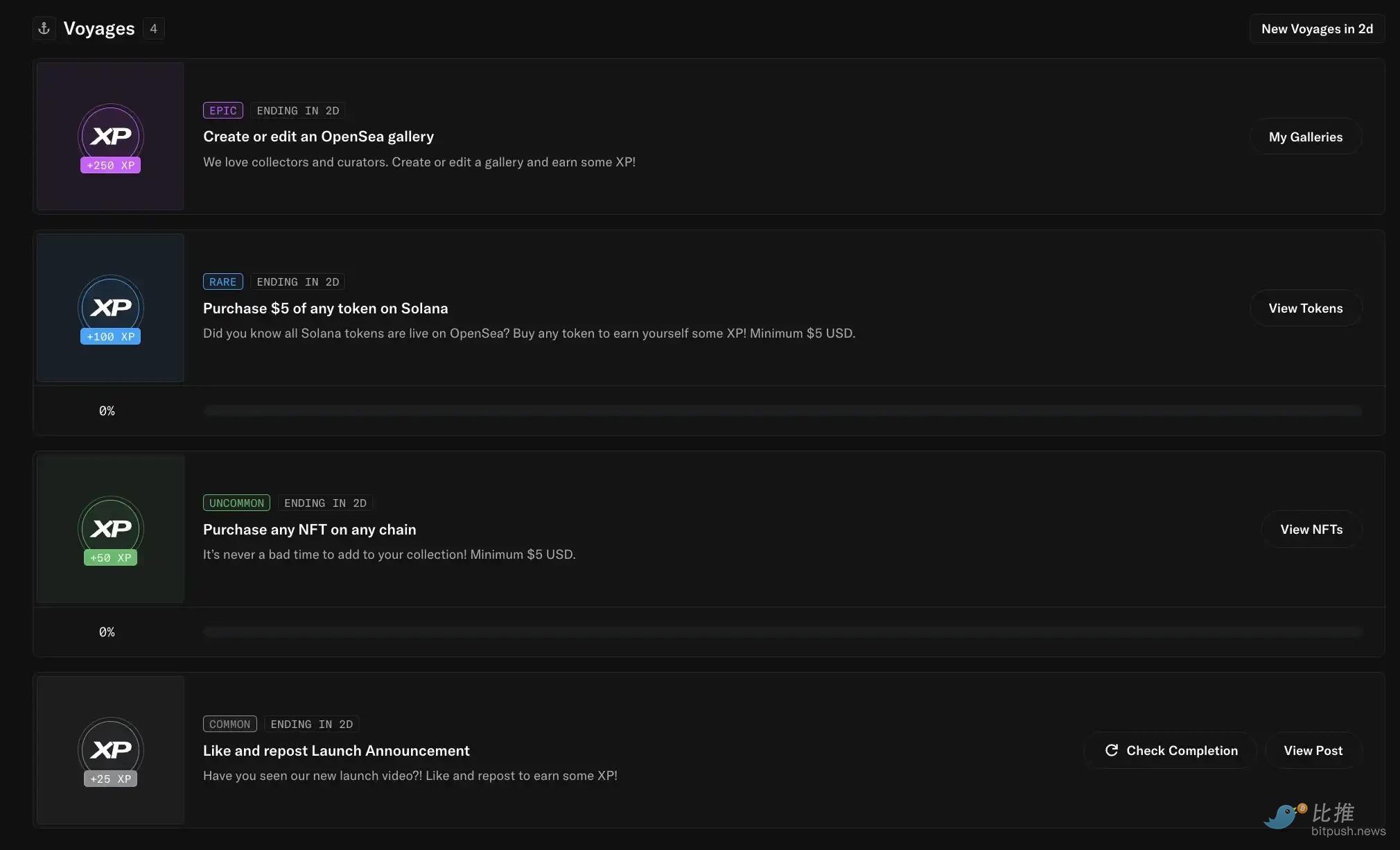The width and height of the screenshot is (1400, 850).
Task: Click the NFT purchase progress bar
Action: click(782, 632)
